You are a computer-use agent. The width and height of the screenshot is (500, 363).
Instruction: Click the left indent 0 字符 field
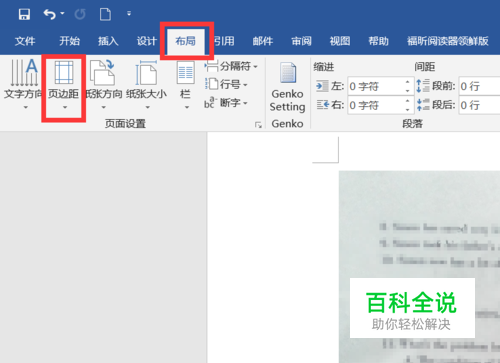point(376,86)
